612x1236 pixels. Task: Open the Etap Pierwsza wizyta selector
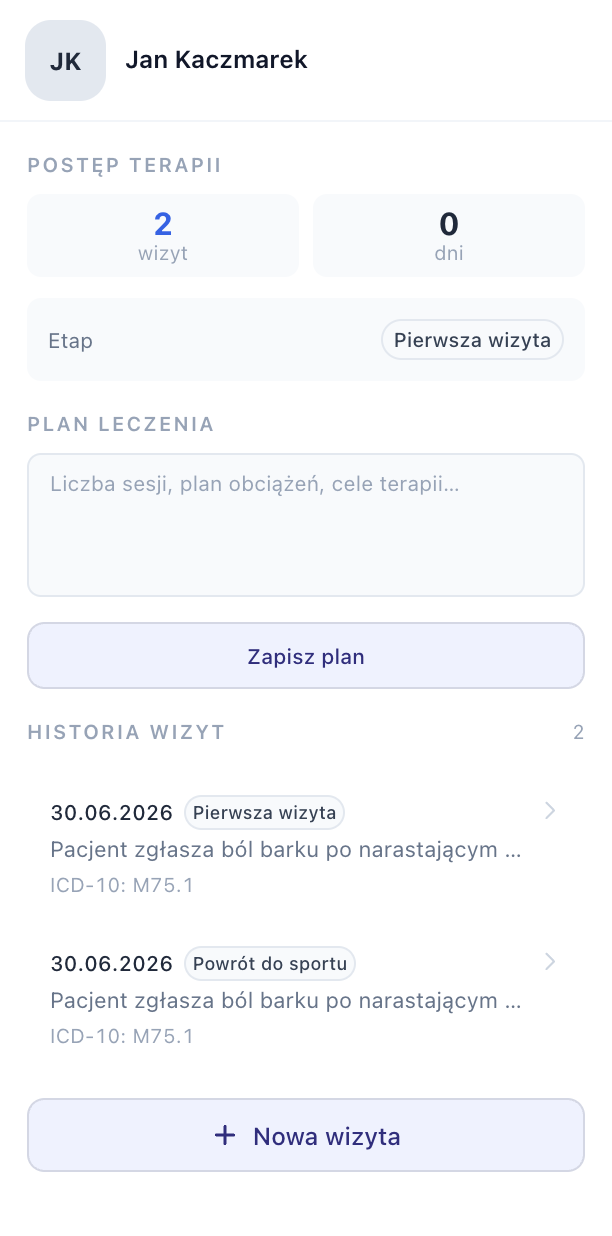(472, 340)
